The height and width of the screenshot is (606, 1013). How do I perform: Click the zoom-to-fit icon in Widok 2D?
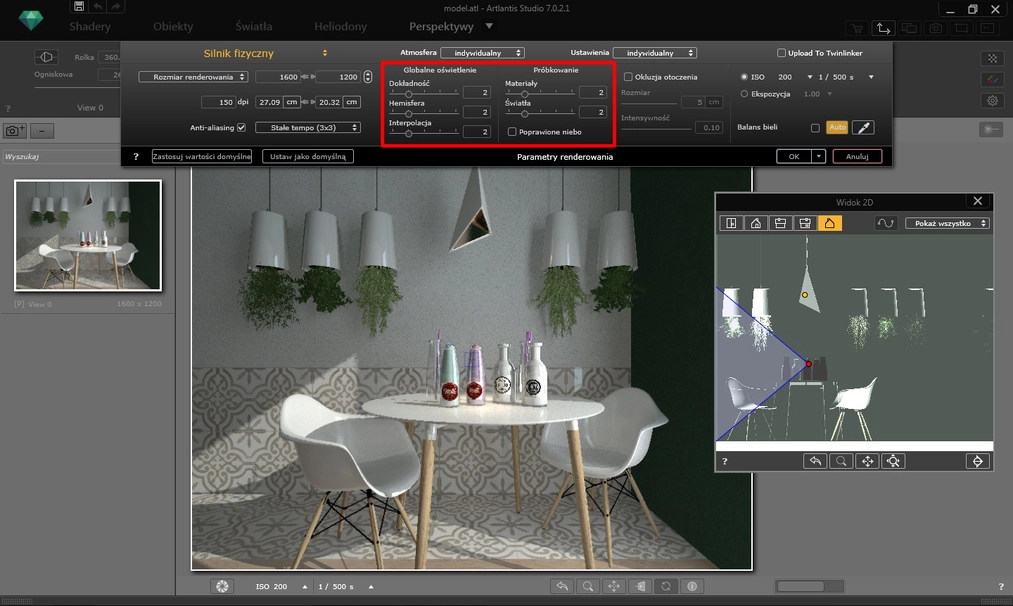(893, 461)
